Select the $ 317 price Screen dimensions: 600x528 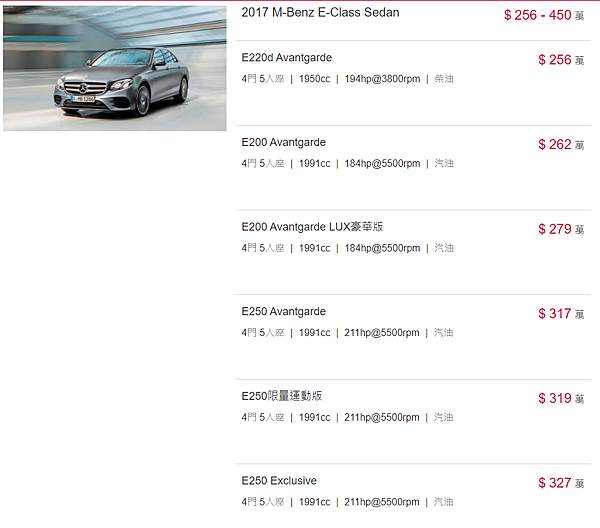[x=561, y=314]
